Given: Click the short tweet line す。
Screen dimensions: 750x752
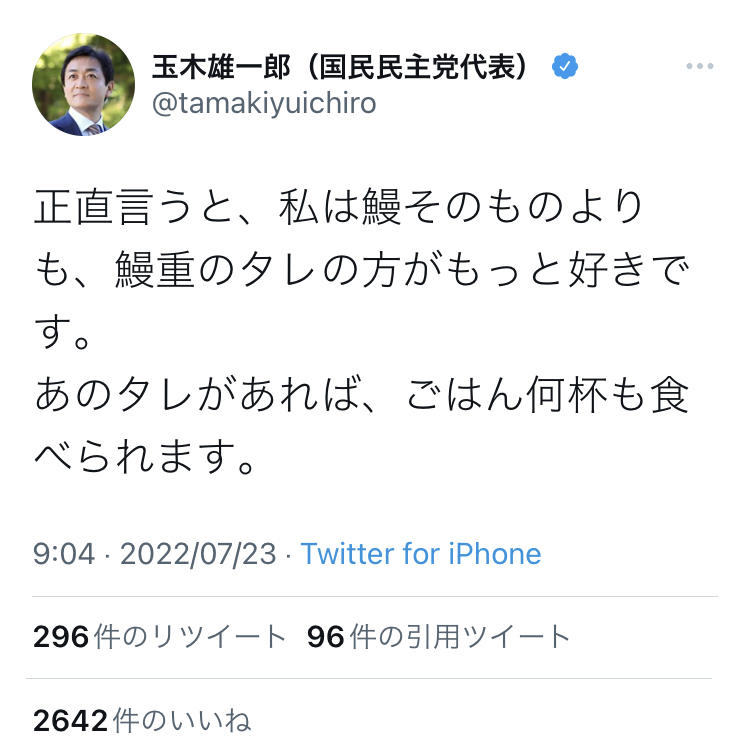Looking at the screenshot, I should tap(62, 332).
